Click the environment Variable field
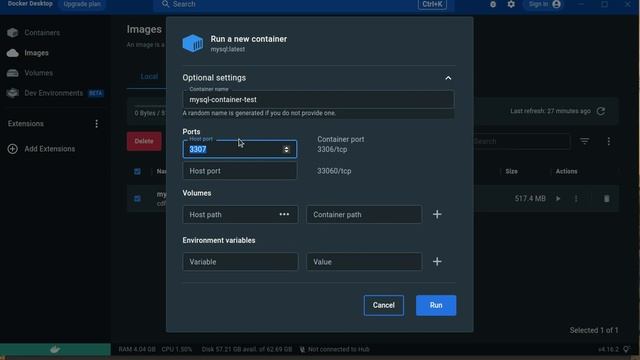 point(240,262)
